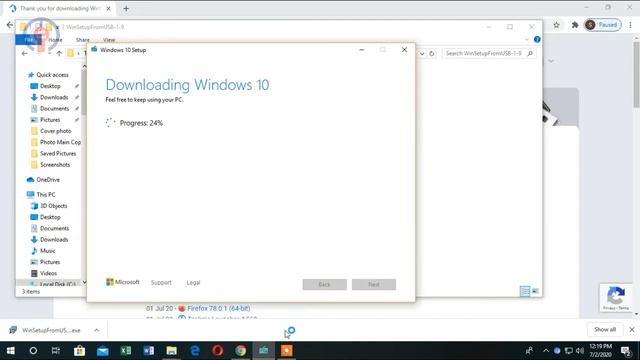Click the Back button in Setup

(x=324, y=284)
